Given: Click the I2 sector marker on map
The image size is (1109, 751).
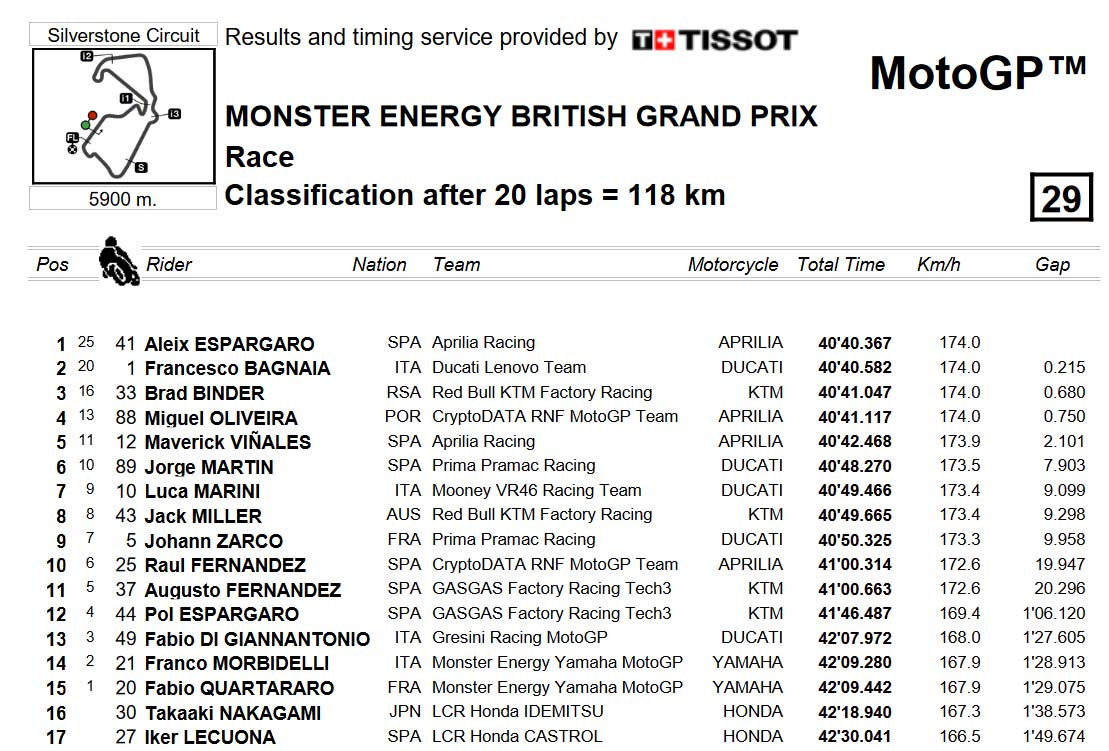Looking at the screenshot, I should point(87,56).
